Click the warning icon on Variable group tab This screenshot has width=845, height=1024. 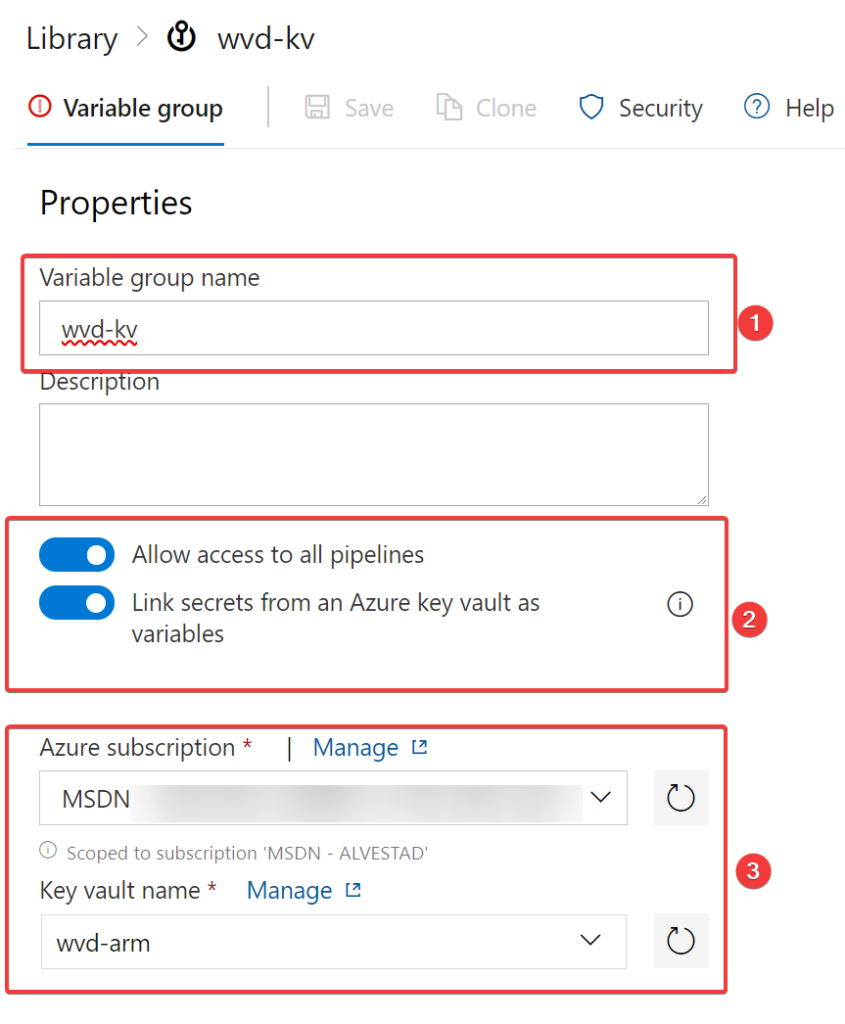click(x=40, y=107)
